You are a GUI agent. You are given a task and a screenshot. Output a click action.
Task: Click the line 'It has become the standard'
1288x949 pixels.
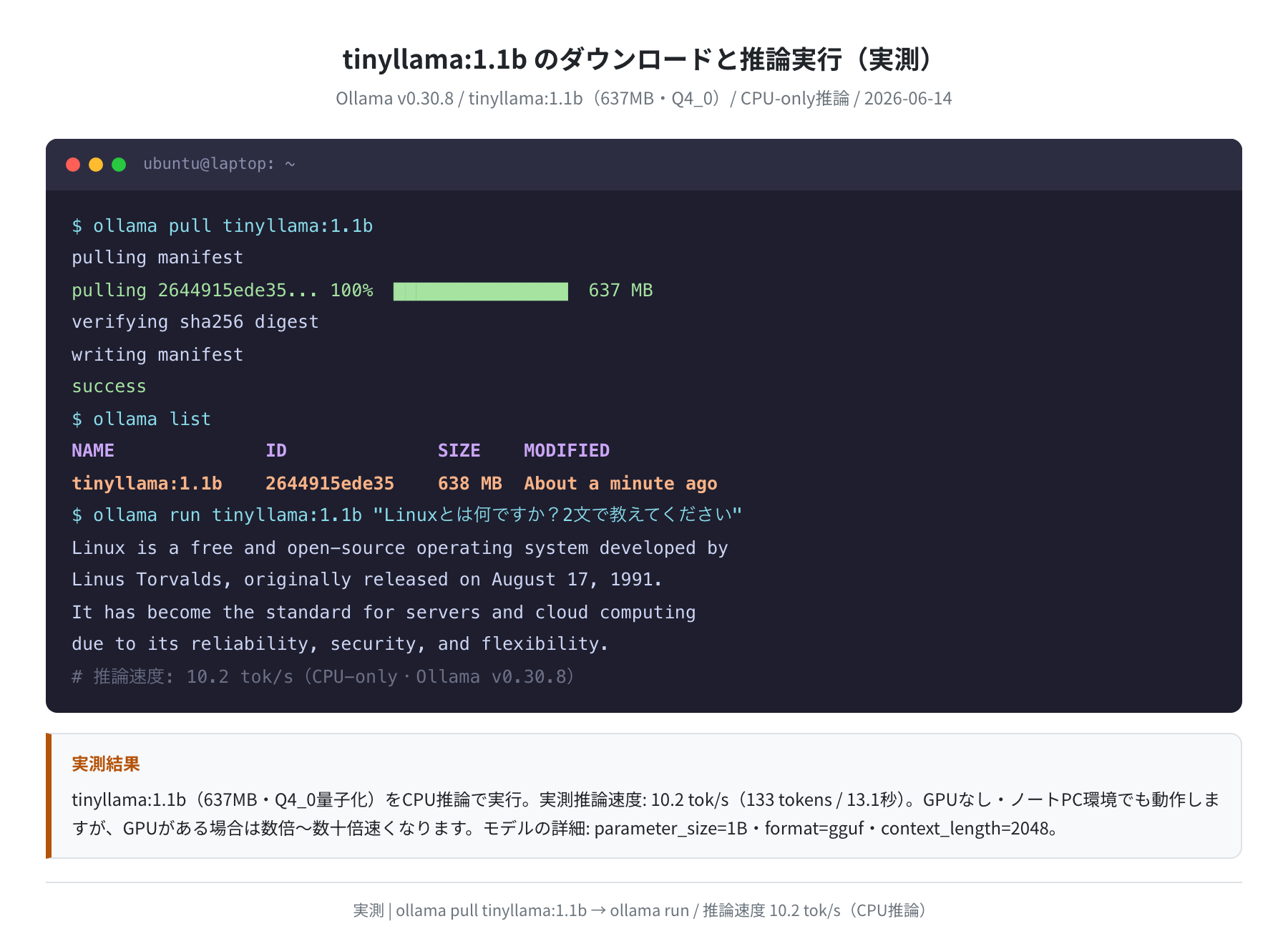[x=384, y=613]
